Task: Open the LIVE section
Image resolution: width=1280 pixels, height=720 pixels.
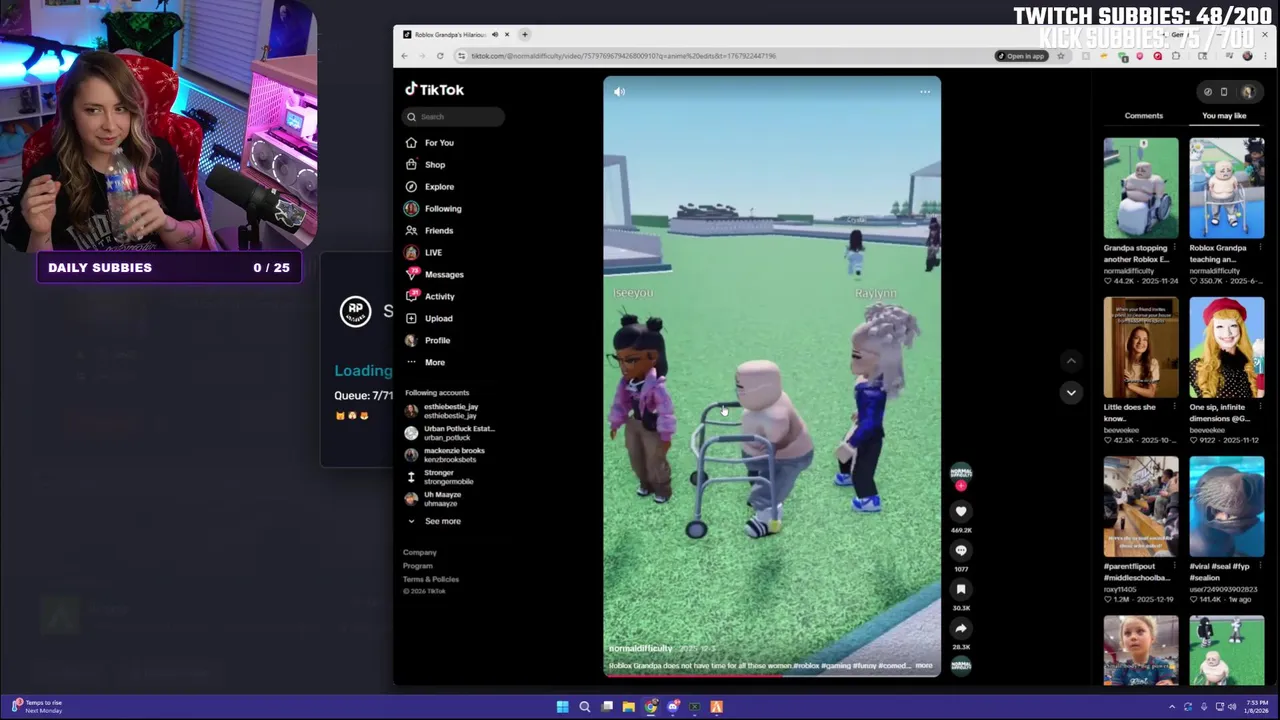Action: [424, 253]
